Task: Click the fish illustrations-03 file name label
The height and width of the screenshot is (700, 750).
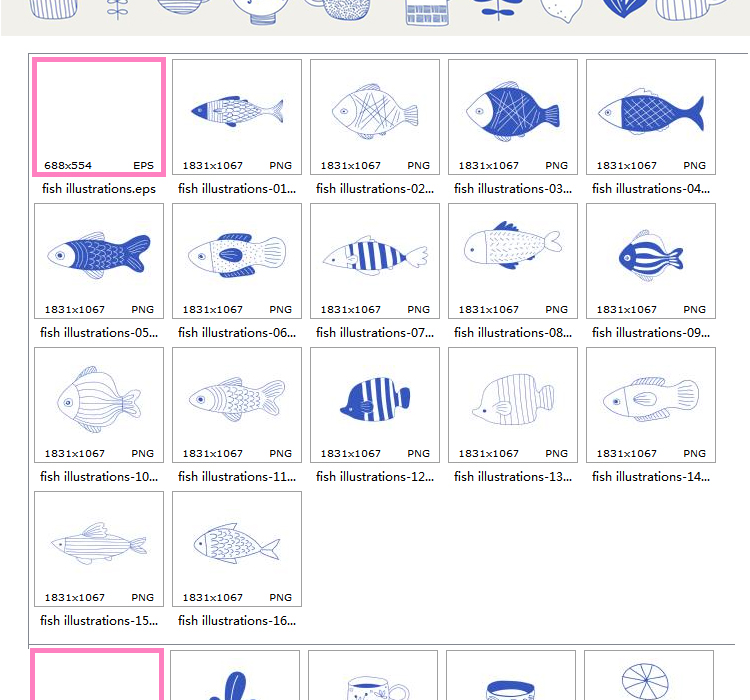Action: [513, 189]
